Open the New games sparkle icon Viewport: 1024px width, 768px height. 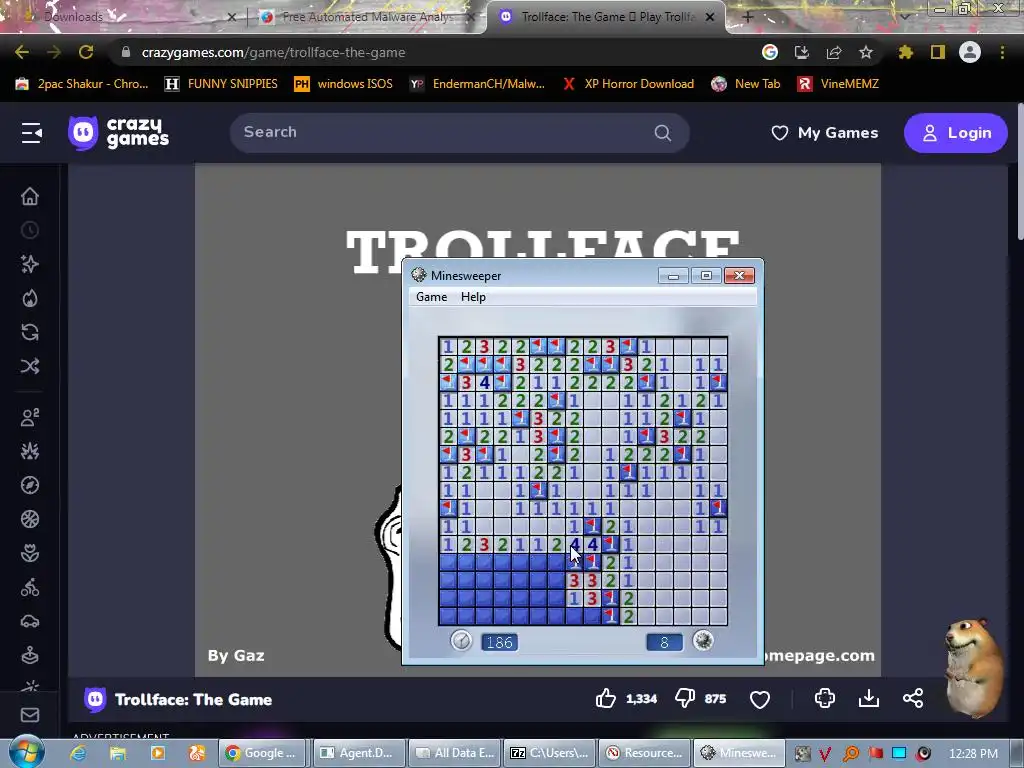pyautogui.click(x=29, y=264)
